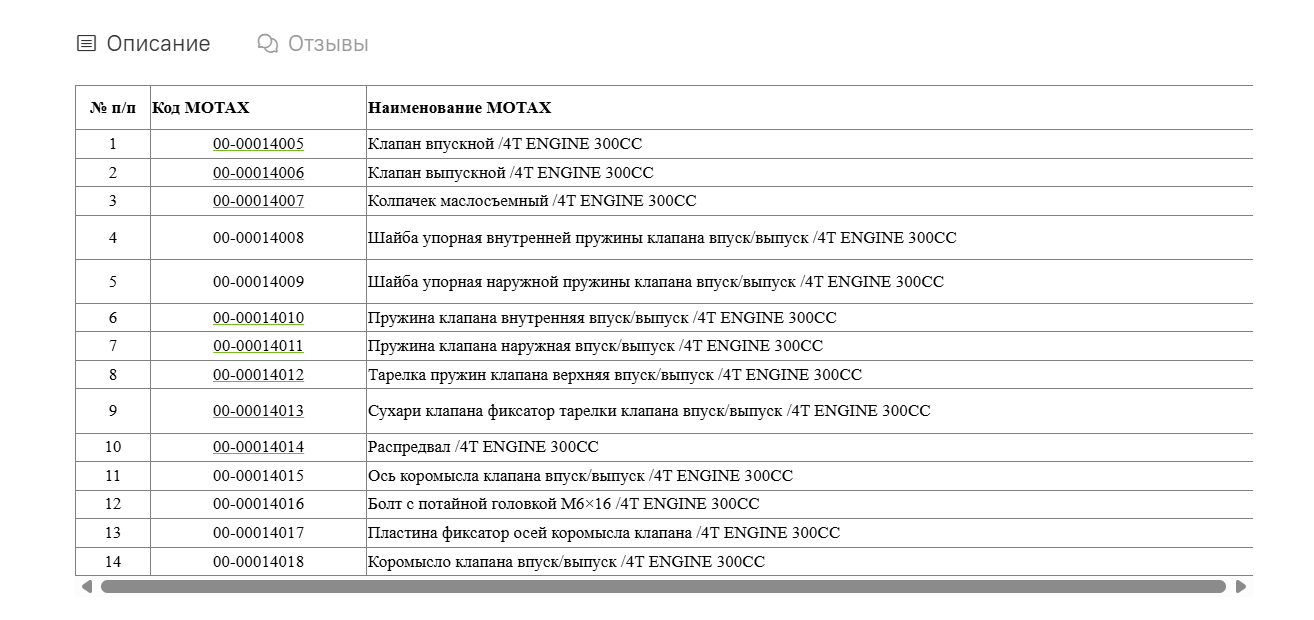This screenshot has width=1314, height=620.
Task: Select 'Пружина клапана наружная' name cell
Action: coord(810,346)
